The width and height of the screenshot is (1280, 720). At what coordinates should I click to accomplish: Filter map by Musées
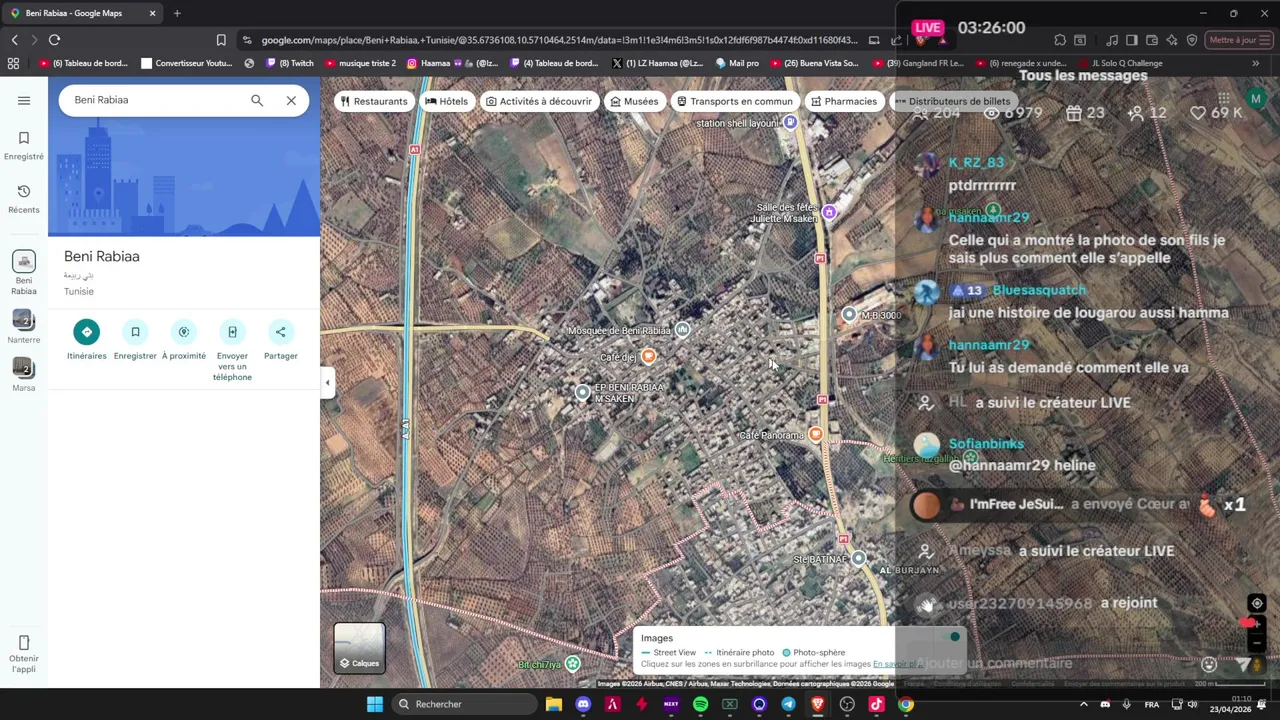pos(634,101)
